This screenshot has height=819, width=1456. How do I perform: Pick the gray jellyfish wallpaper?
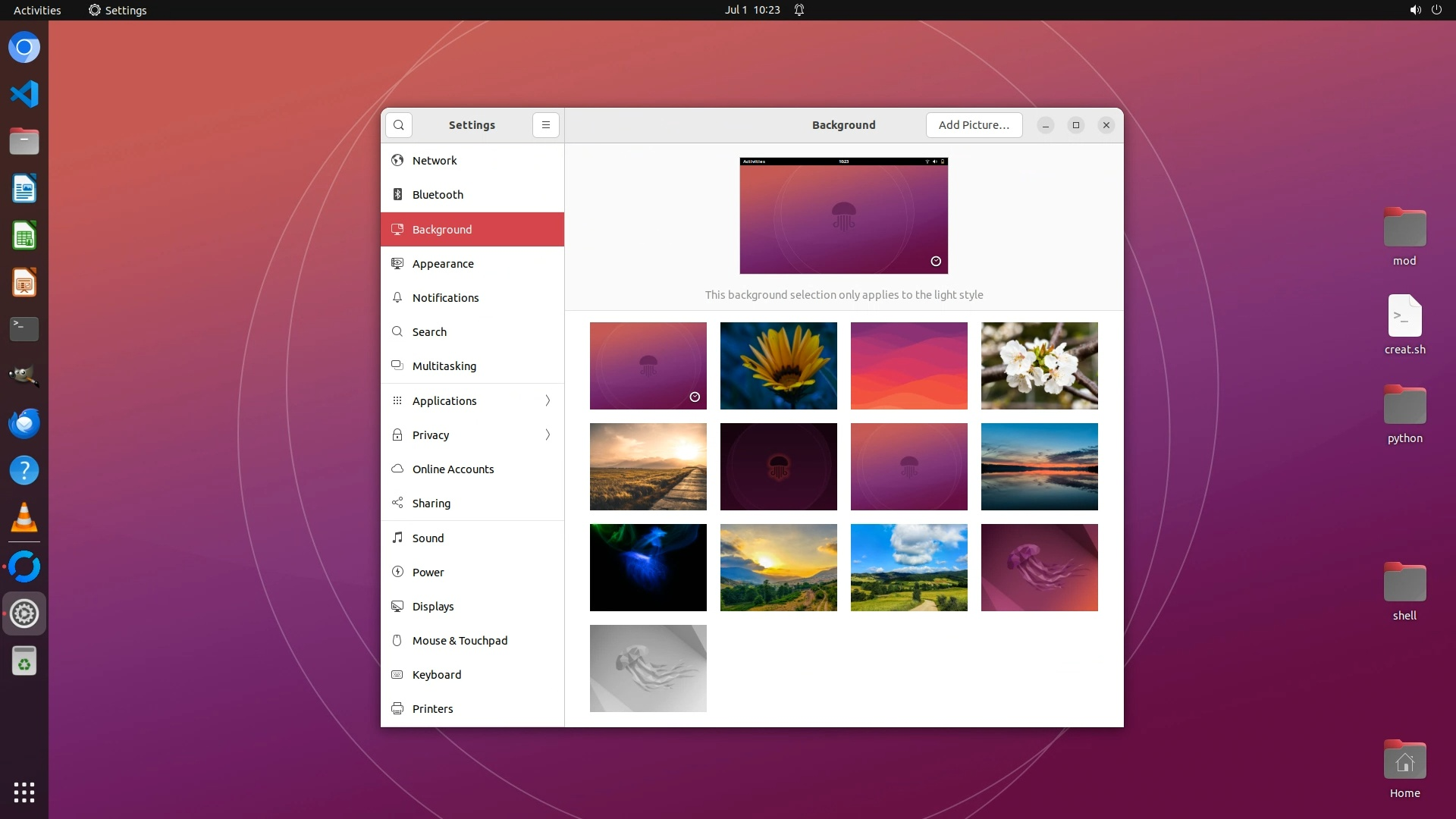[x=648, y=668]
